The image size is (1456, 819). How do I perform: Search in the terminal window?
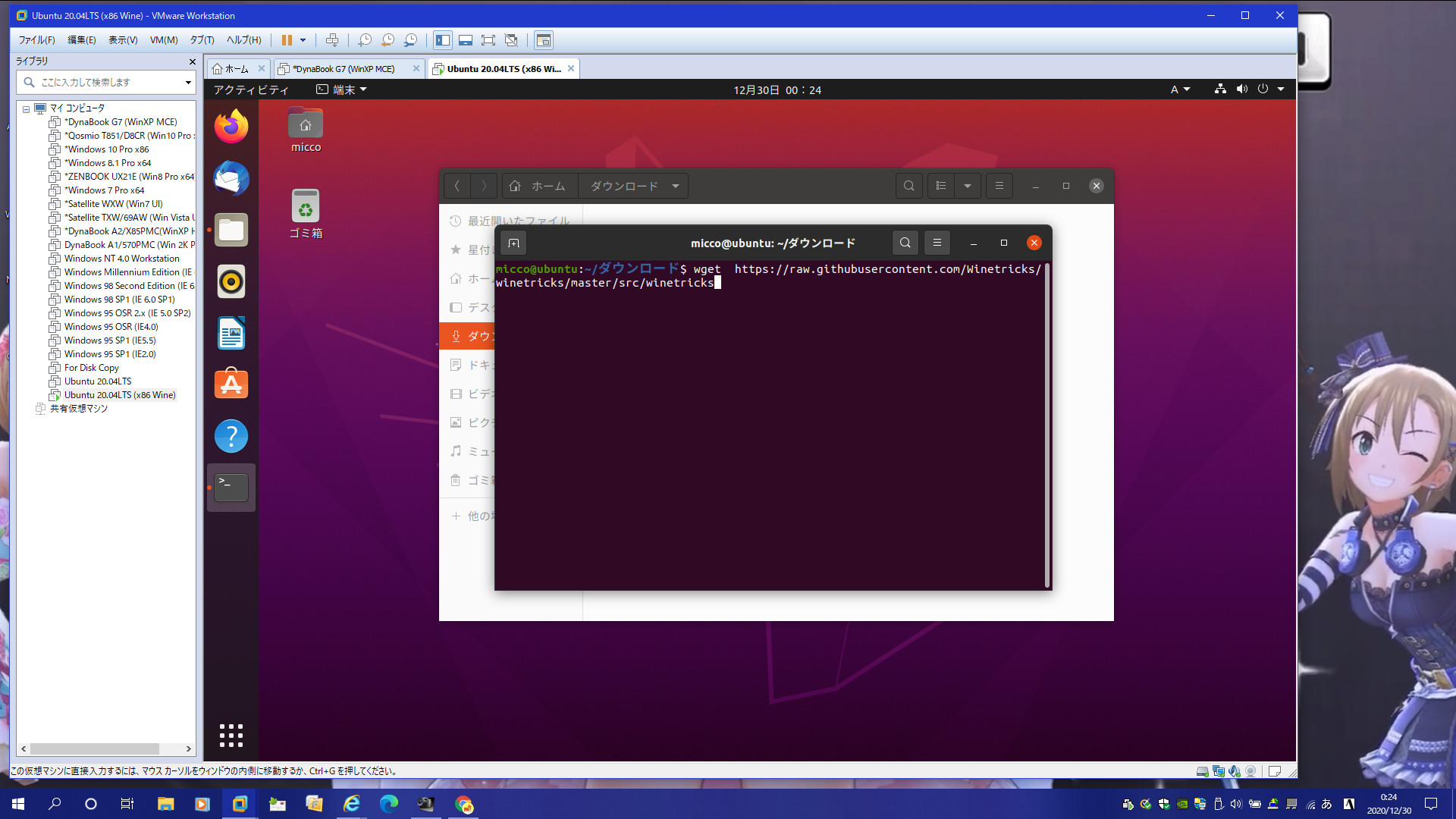905,243
